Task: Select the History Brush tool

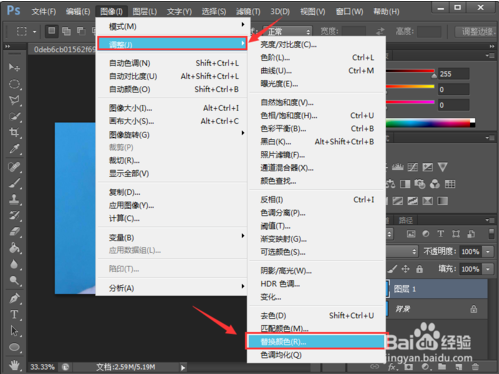Action: coord(14,215)
